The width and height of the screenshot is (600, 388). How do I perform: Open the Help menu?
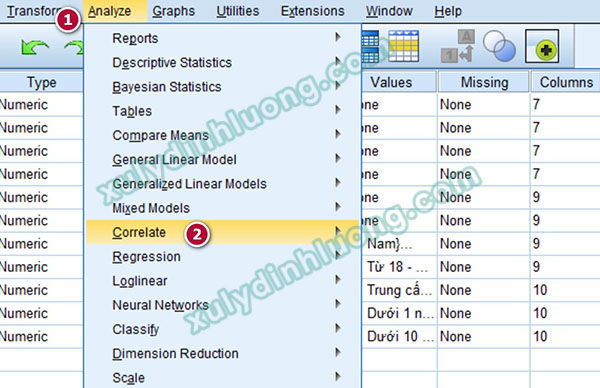(448, 11)
